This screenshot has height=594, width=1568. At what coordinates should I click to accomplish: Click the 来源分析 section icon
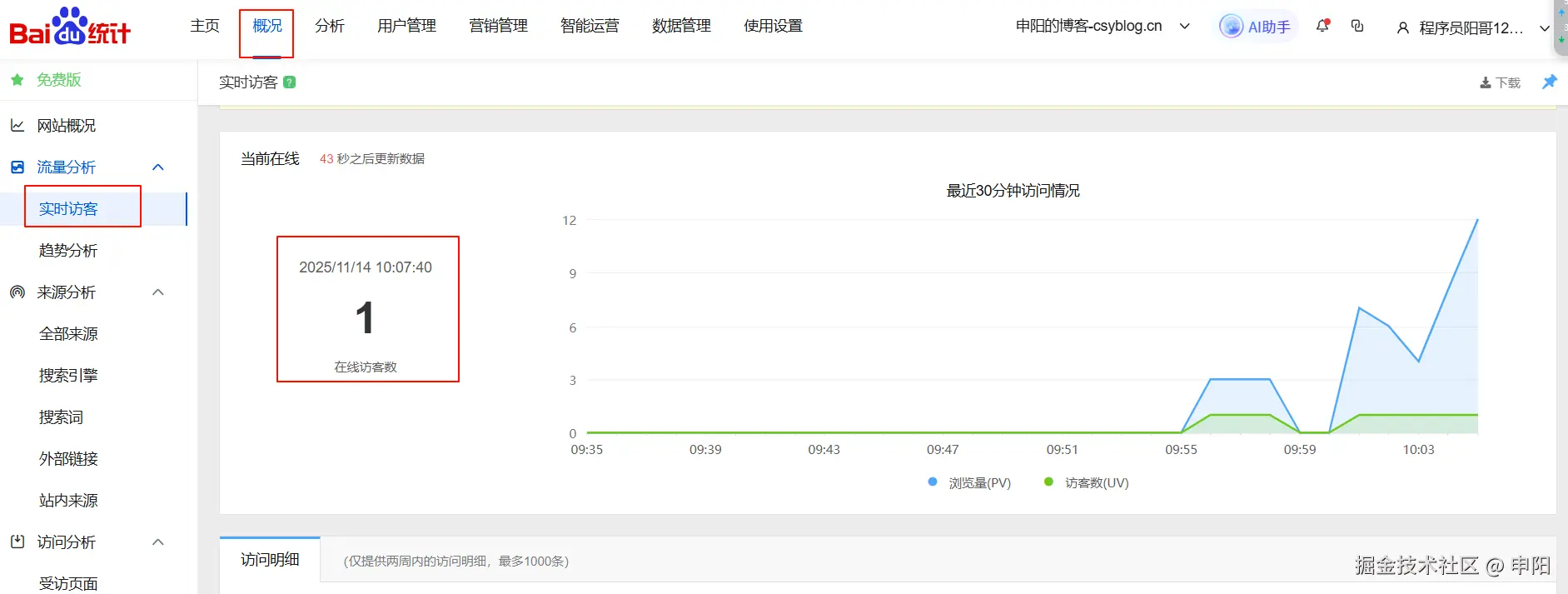pos(17,292)
